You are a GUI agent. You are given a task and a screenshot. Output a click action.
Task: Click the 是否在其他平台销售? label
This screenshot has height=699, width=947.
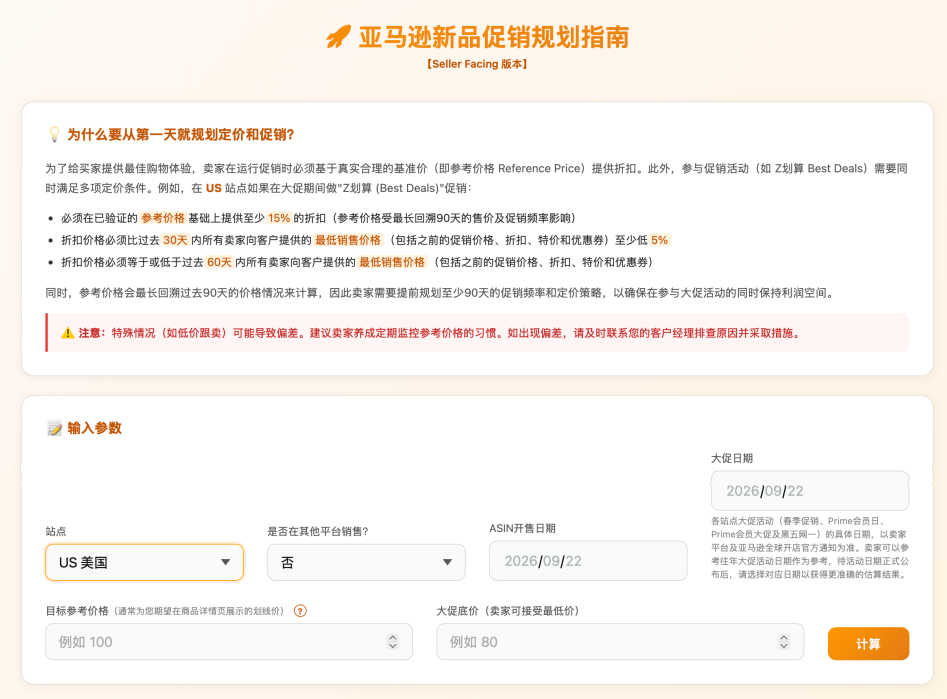point(318,531)
